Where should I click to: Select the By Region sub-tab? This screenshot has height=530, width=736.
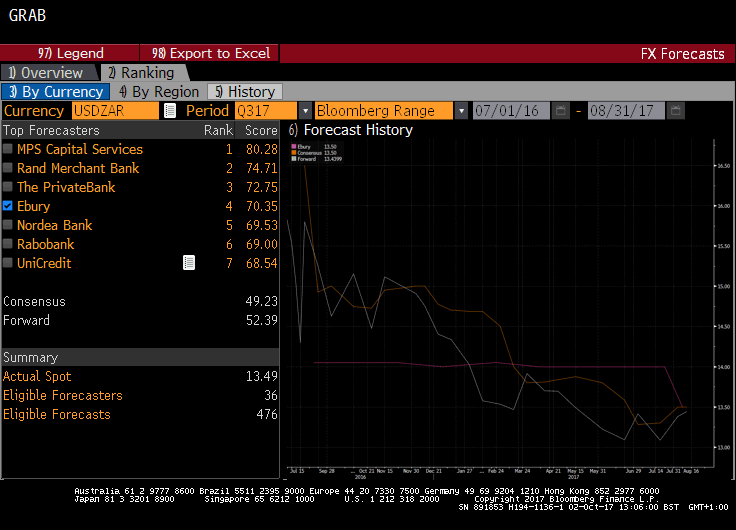(159, 92)
